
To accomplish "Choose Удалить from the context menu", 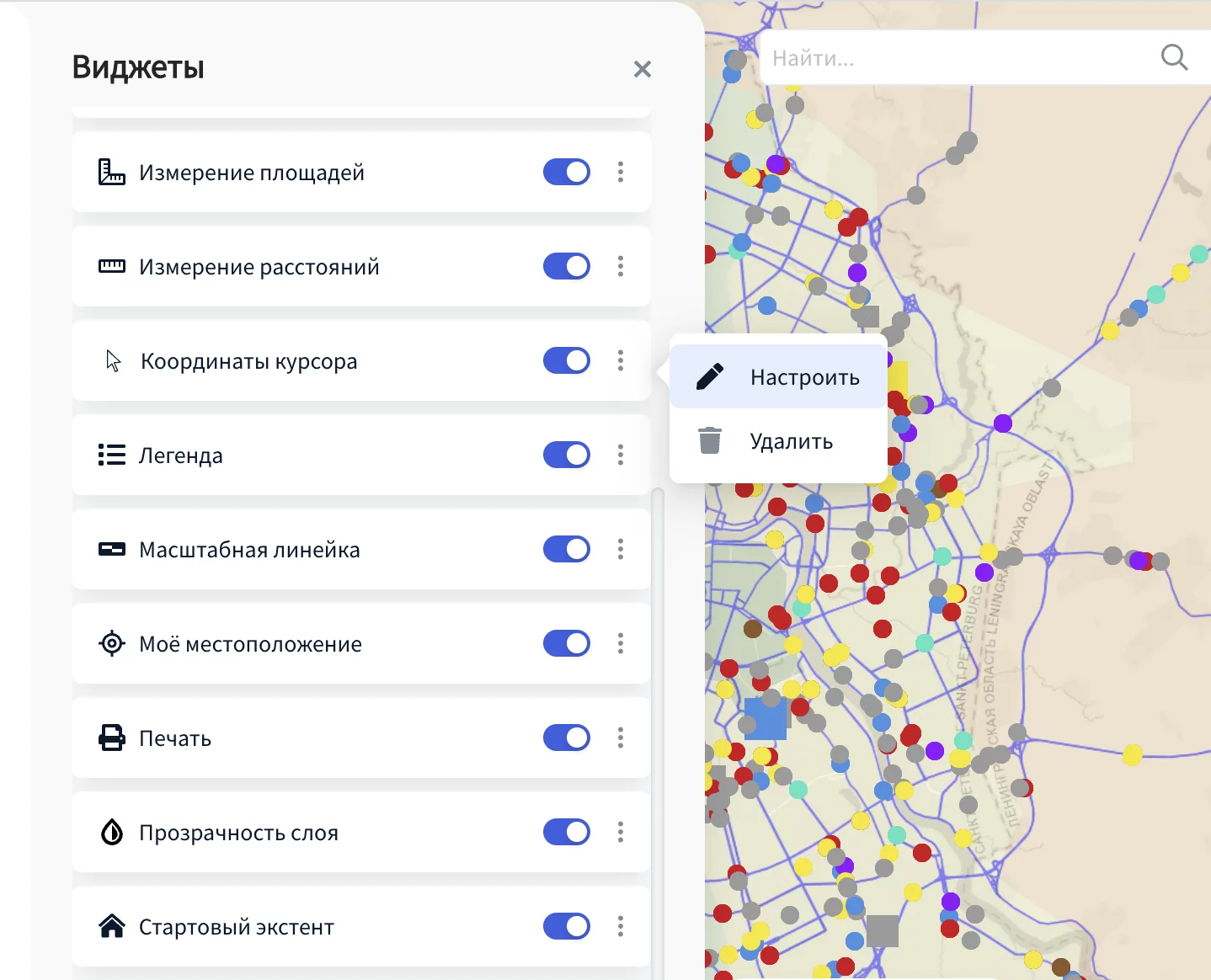I will pos(779,441).
